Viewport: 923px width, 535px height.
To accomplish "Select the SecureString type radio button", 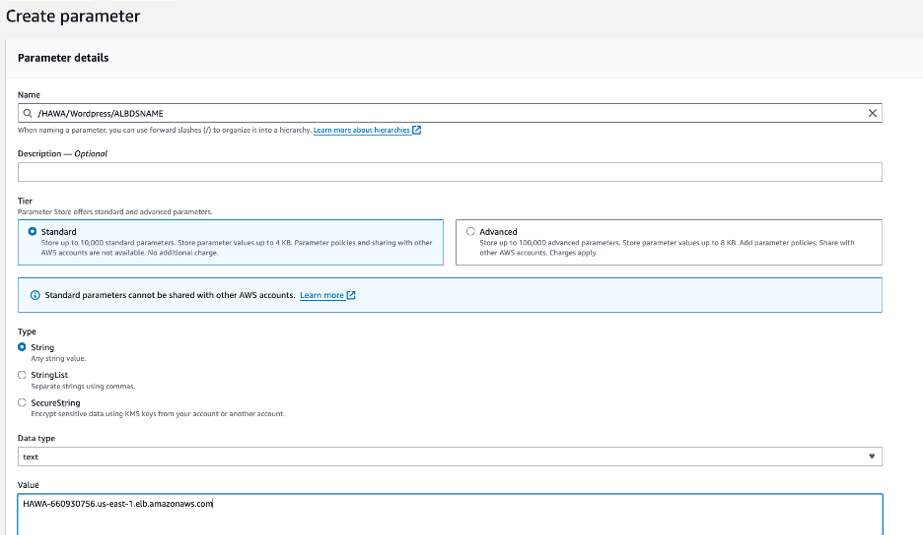I will pos(22,403).
